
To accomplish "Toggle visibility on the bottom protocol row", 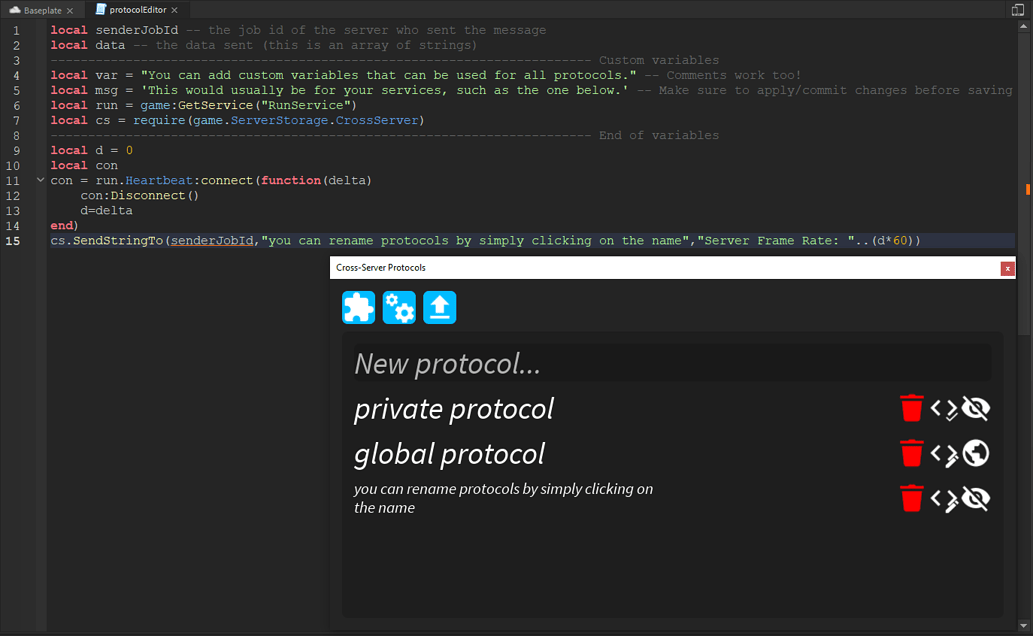I will [x=975, y=498].
